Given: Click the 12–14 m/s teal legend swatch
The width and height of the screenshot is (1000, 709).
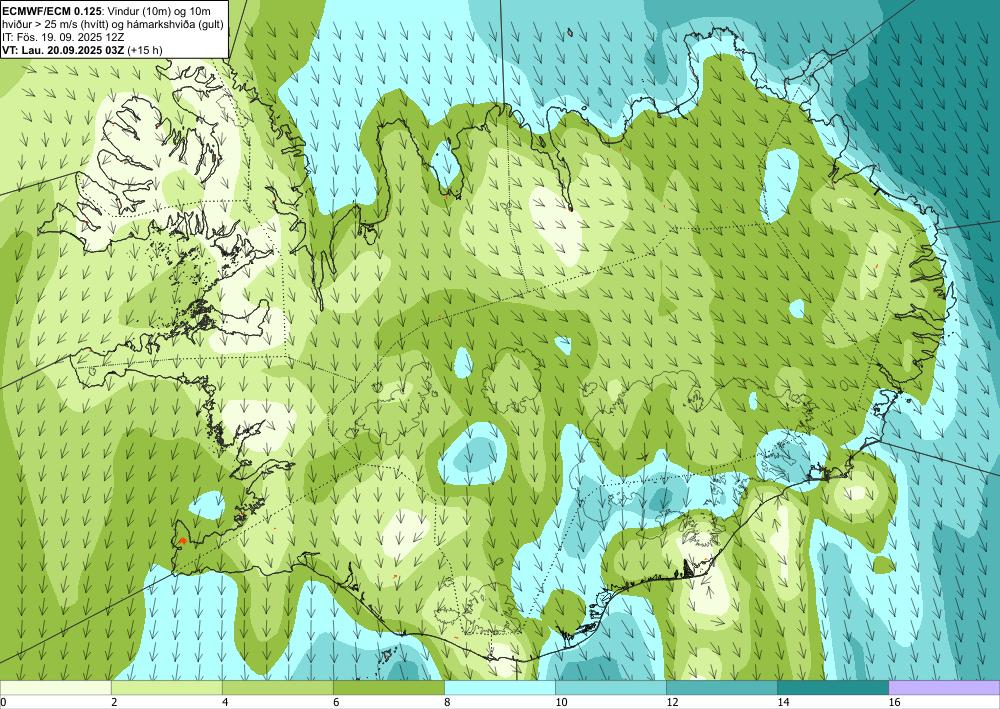Looking at the screenshot, I should coord(721,687).
